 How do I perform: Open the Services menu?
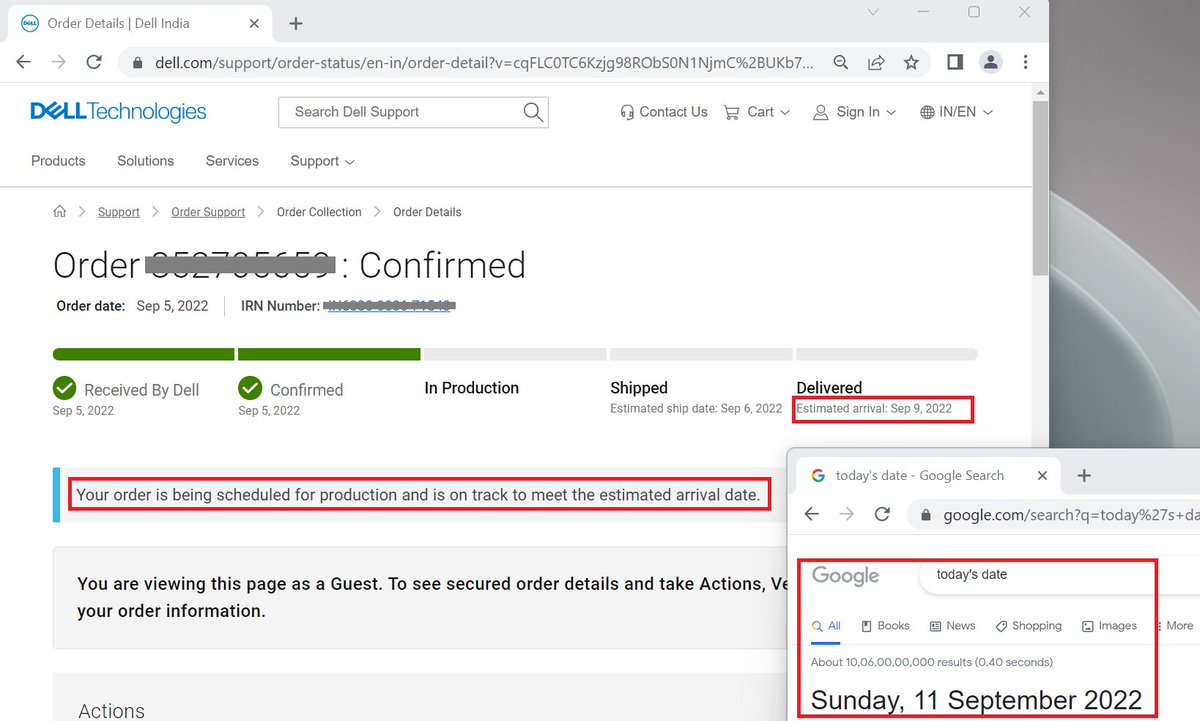click(232, 161)
